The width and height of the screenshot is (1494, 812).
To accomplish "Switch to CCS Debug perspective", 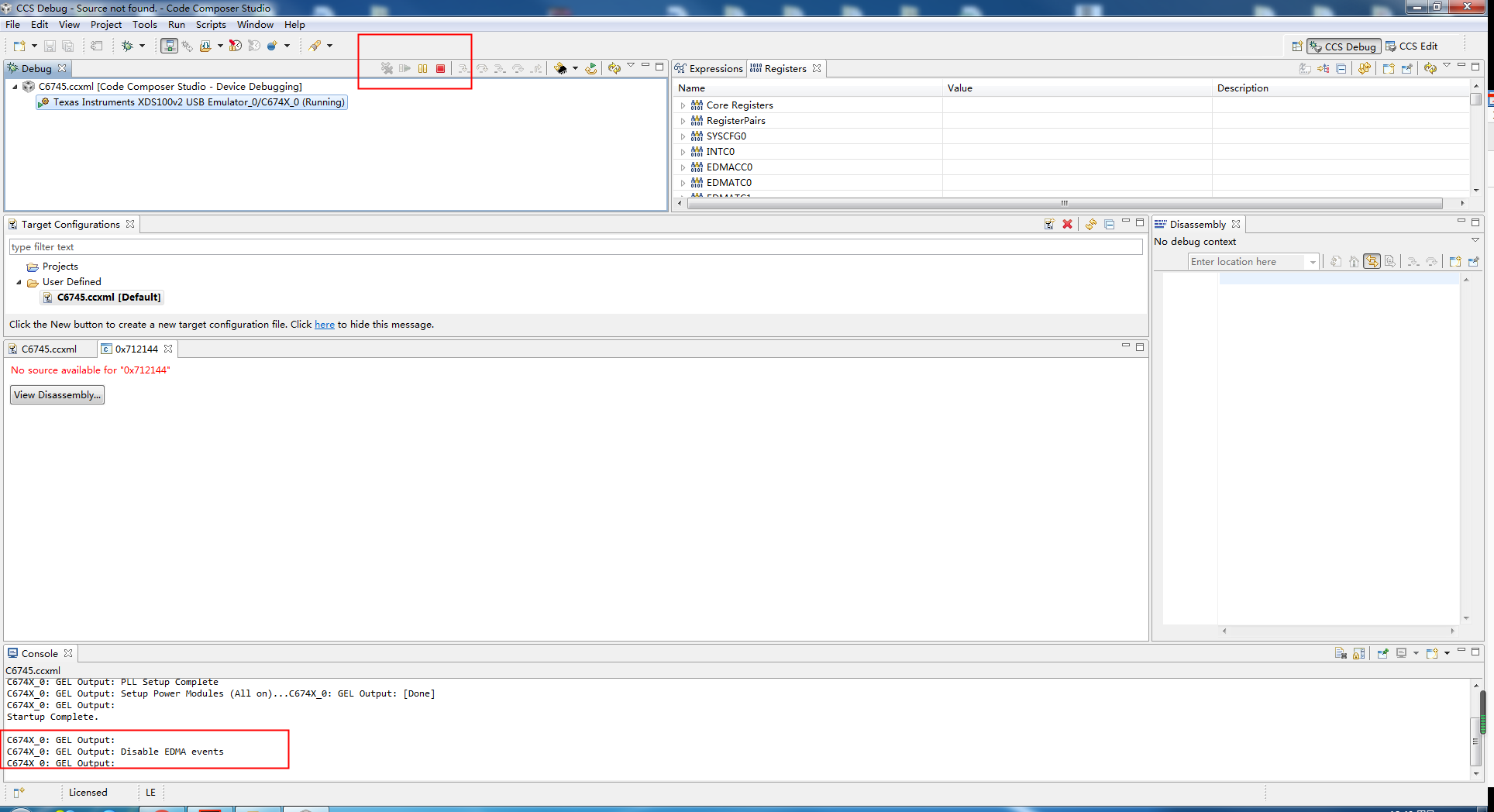I will (x=1343, y=46).
